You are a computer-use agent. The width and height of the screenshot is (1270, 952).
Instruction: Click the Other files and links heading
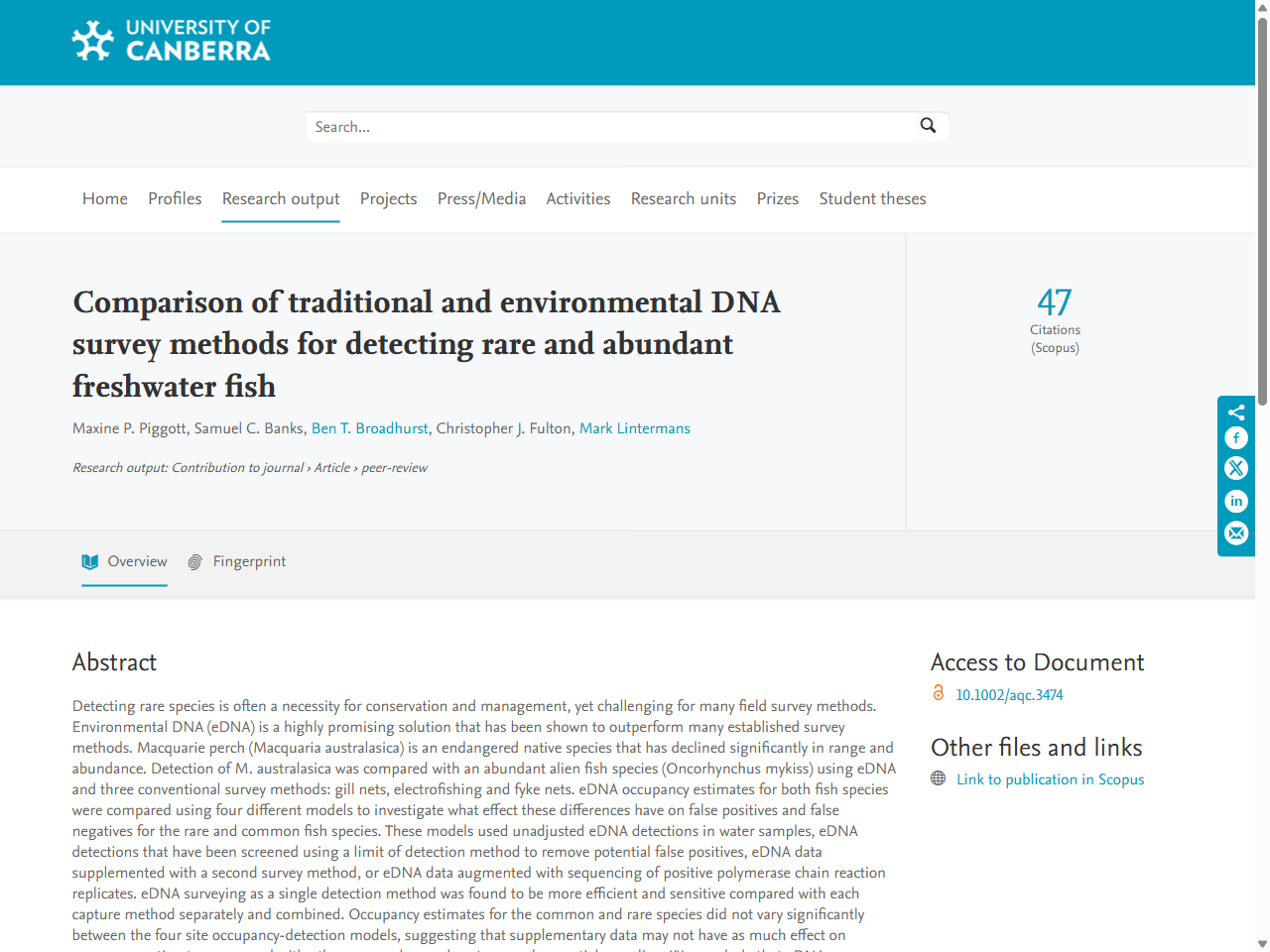[1036, 748]
